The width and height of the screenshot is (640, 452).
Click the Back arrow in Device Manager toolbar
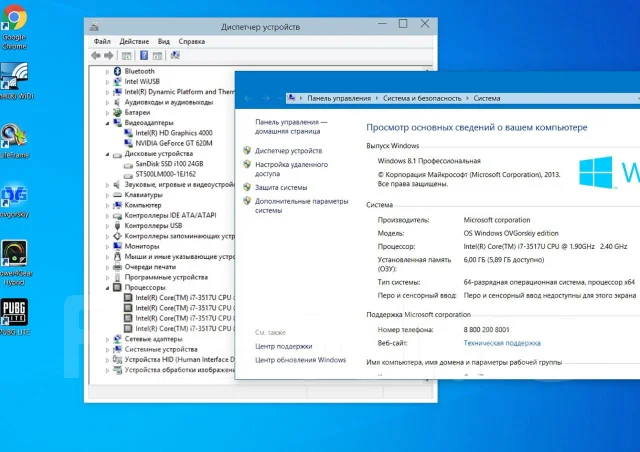tap(96, 56)
